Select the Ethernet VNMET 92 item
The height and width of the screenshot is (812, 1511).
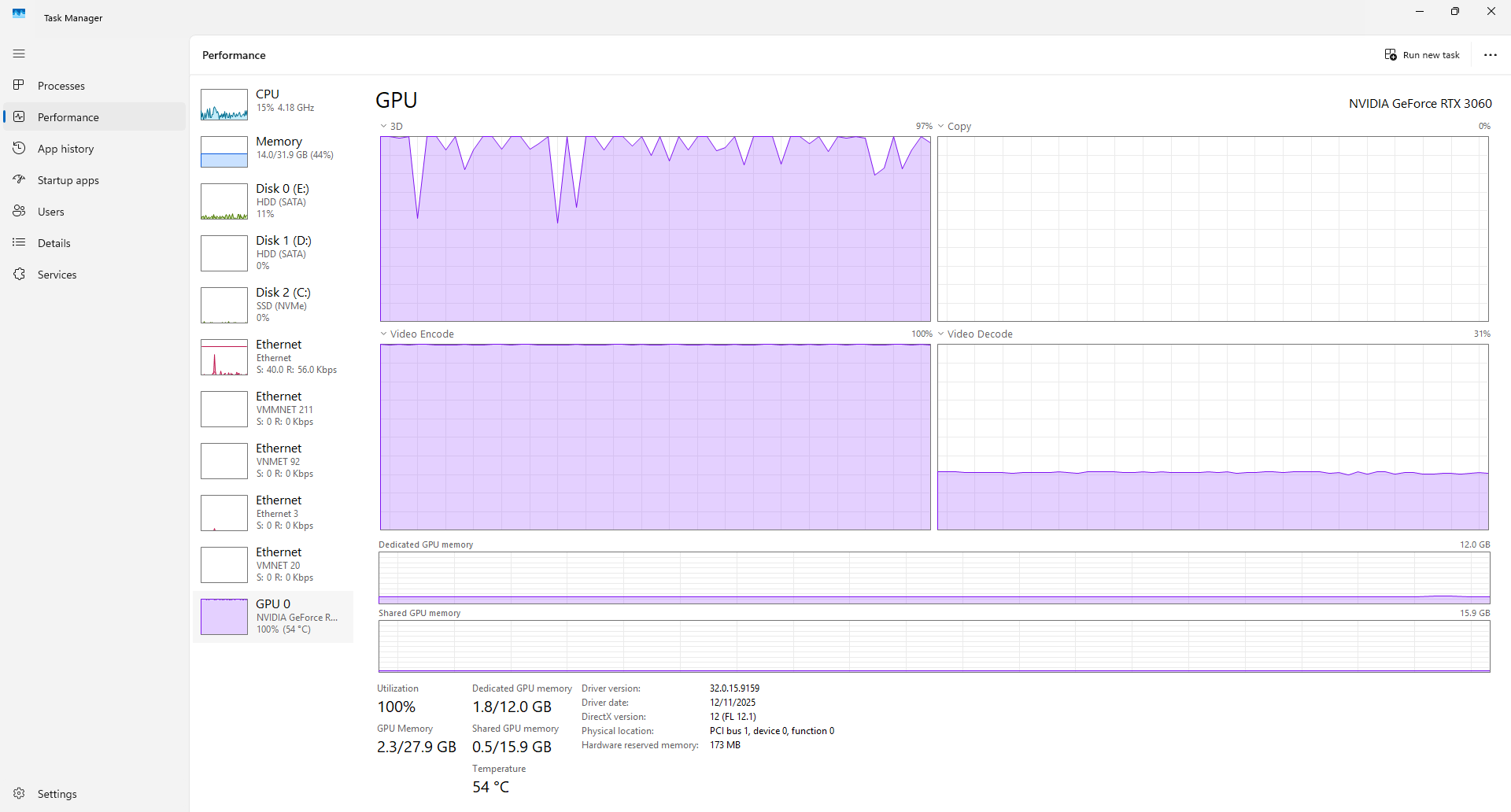[x=273, y=461]
